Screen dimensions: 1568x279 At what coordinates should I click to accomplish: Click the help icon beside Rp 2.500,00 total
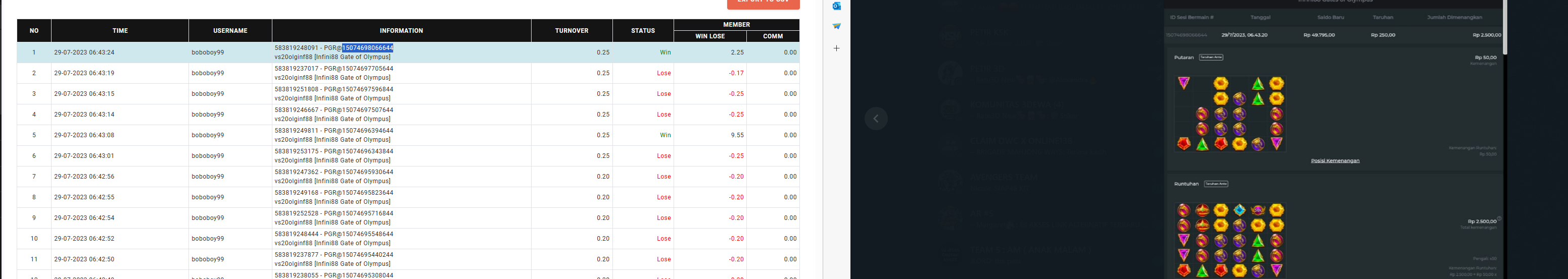1499,218
